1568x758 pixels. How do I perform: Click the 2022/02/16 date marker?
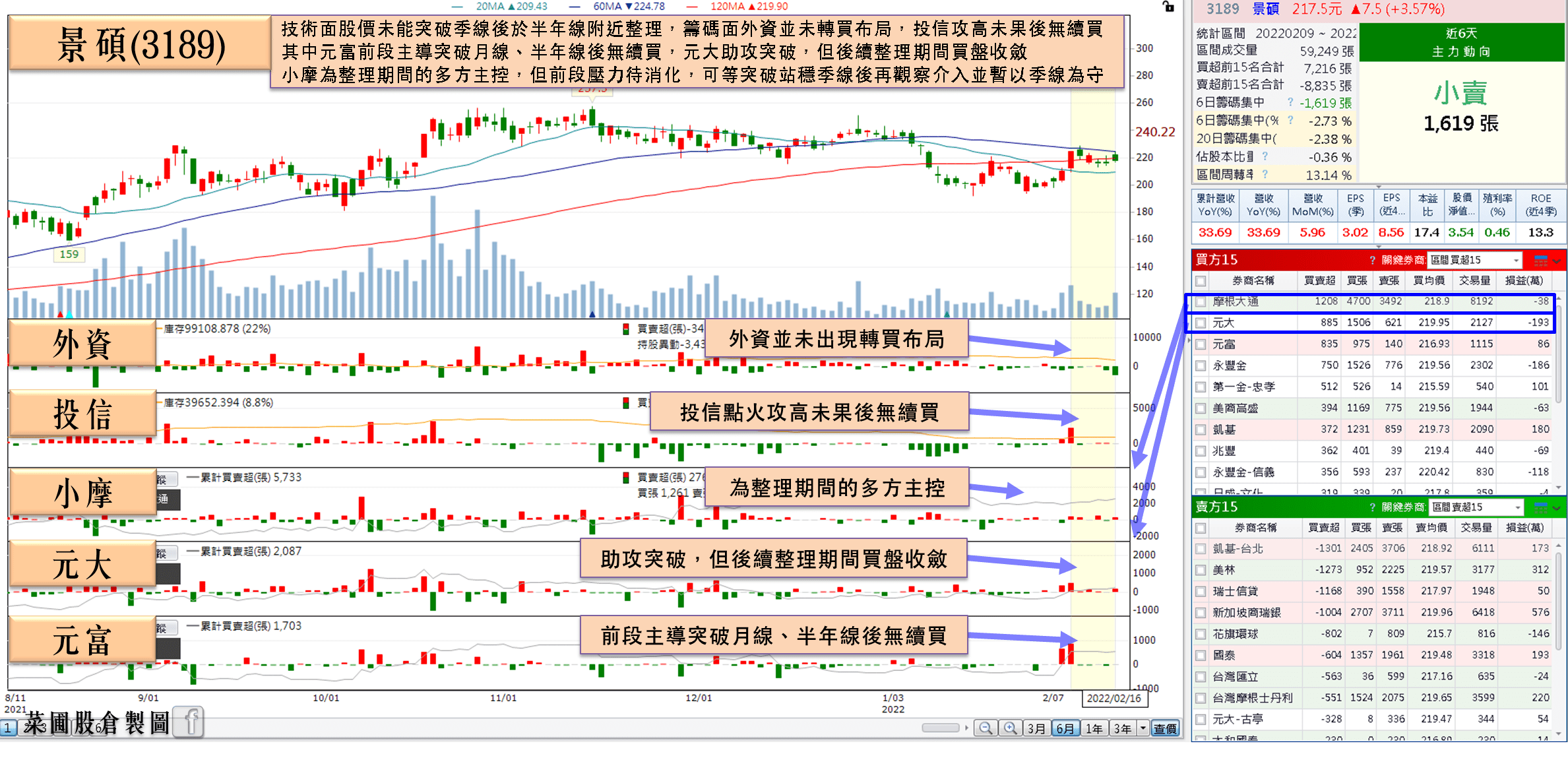[1113, 699]
